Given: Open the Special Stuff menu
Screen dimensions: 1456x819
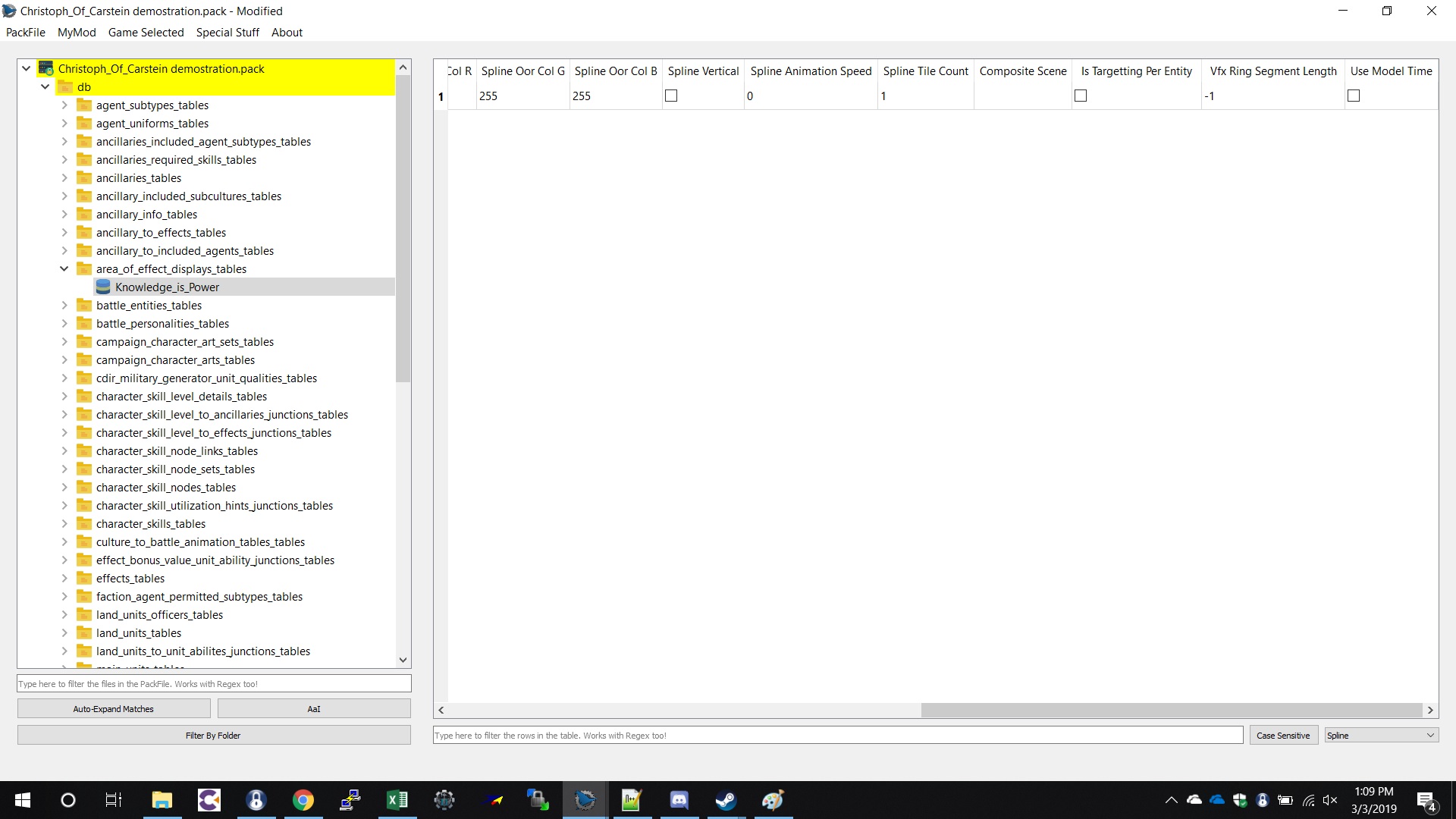Looking at the screenshot, I should coord(227,32).
